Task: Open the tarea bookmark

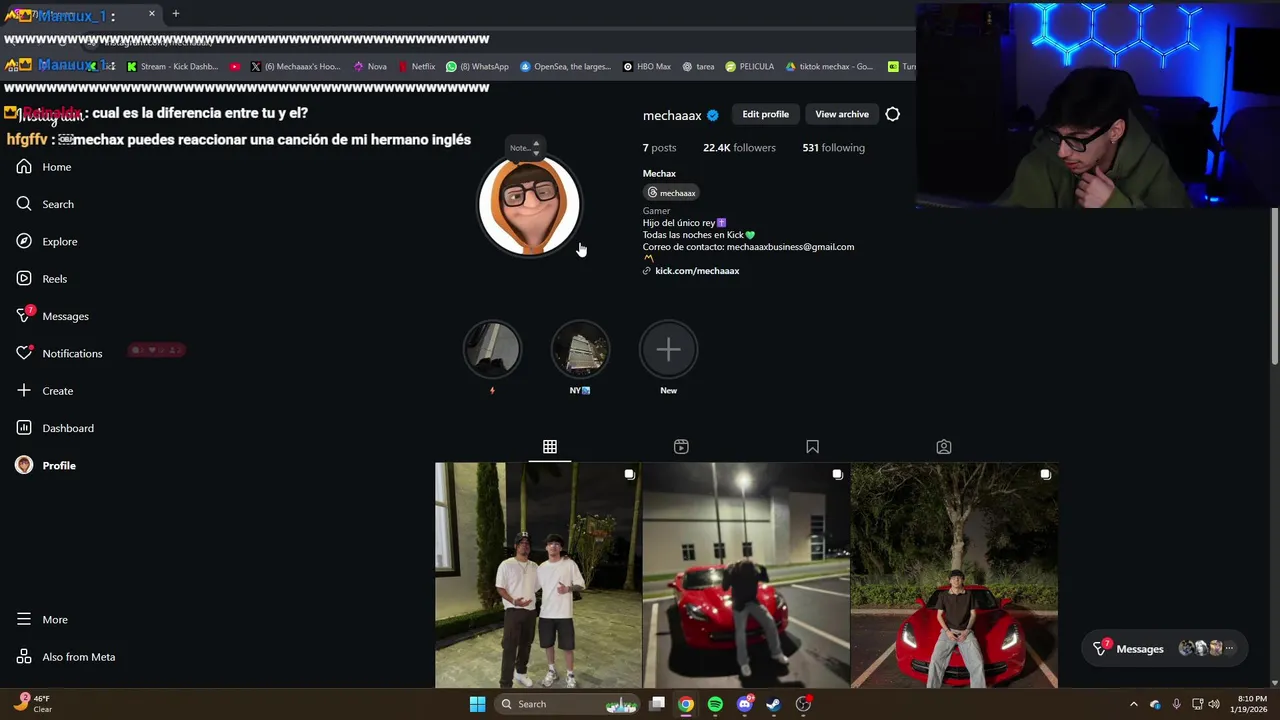Action: (698, 67)
